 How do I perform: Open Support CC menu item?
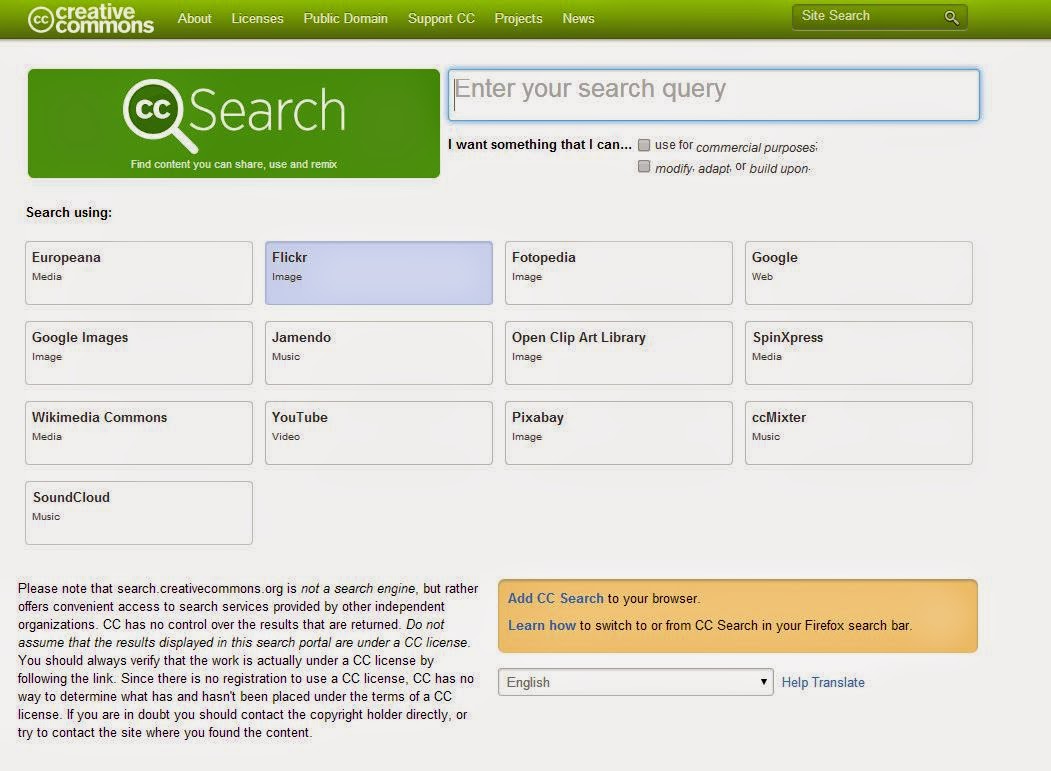click(x=441, y=19)
